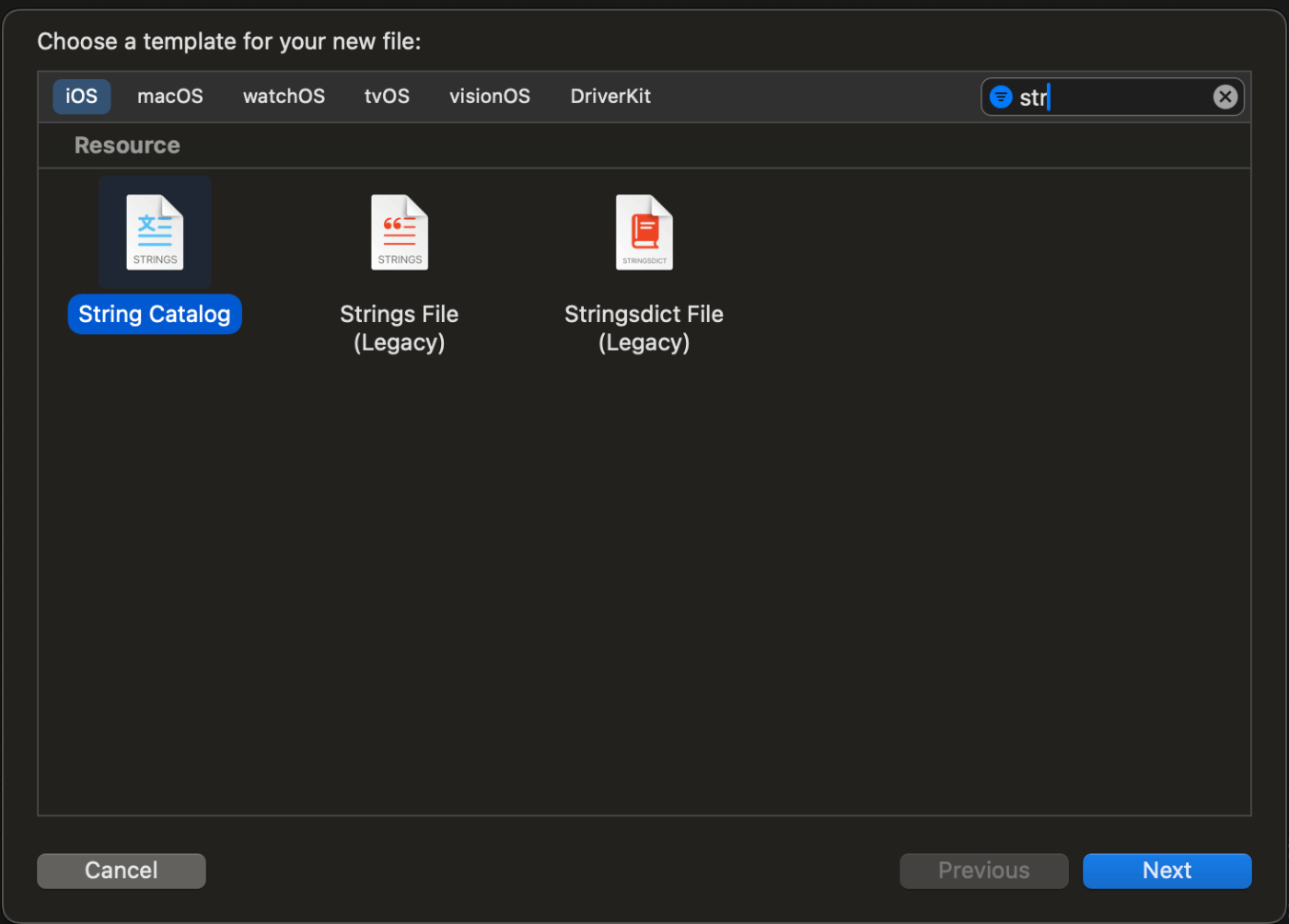Click the filter icon in search field
The width and height of the screenshot is (1289, 924).
point(1001,97)
